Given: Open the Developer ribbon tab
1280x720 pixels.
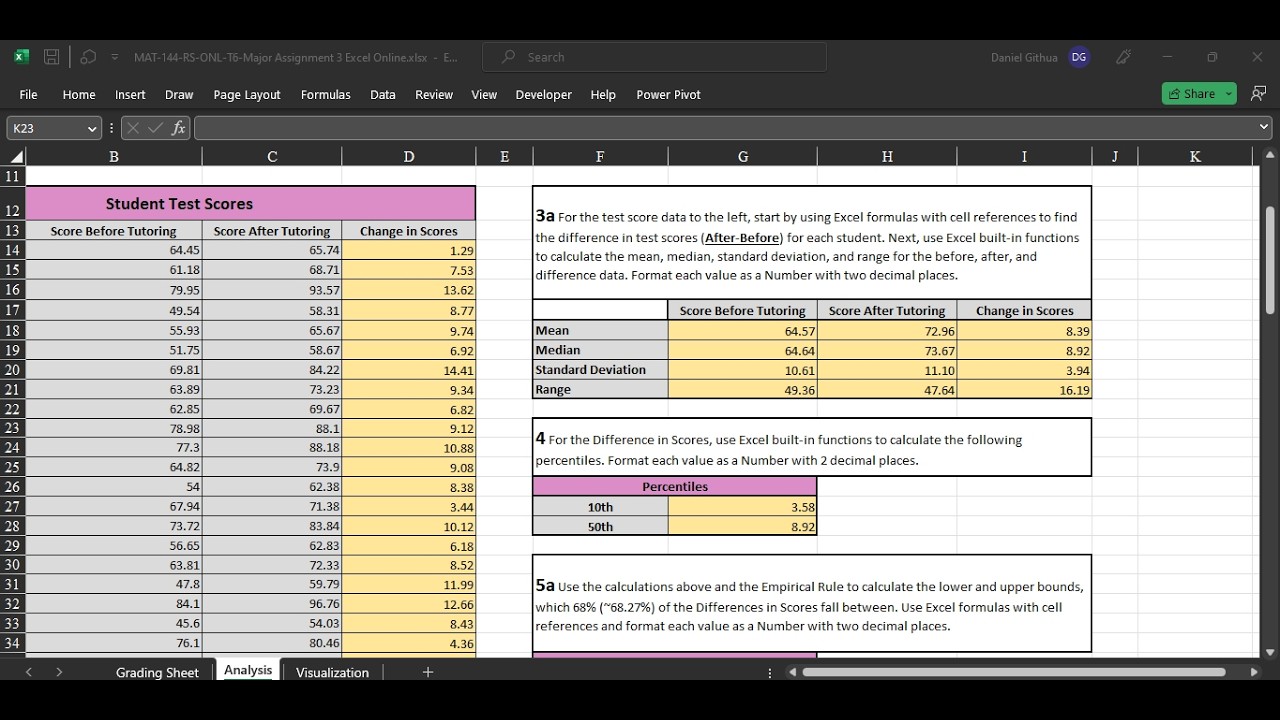Looking at the screenshot, I should pyautogui.click(x=544, y=94).
